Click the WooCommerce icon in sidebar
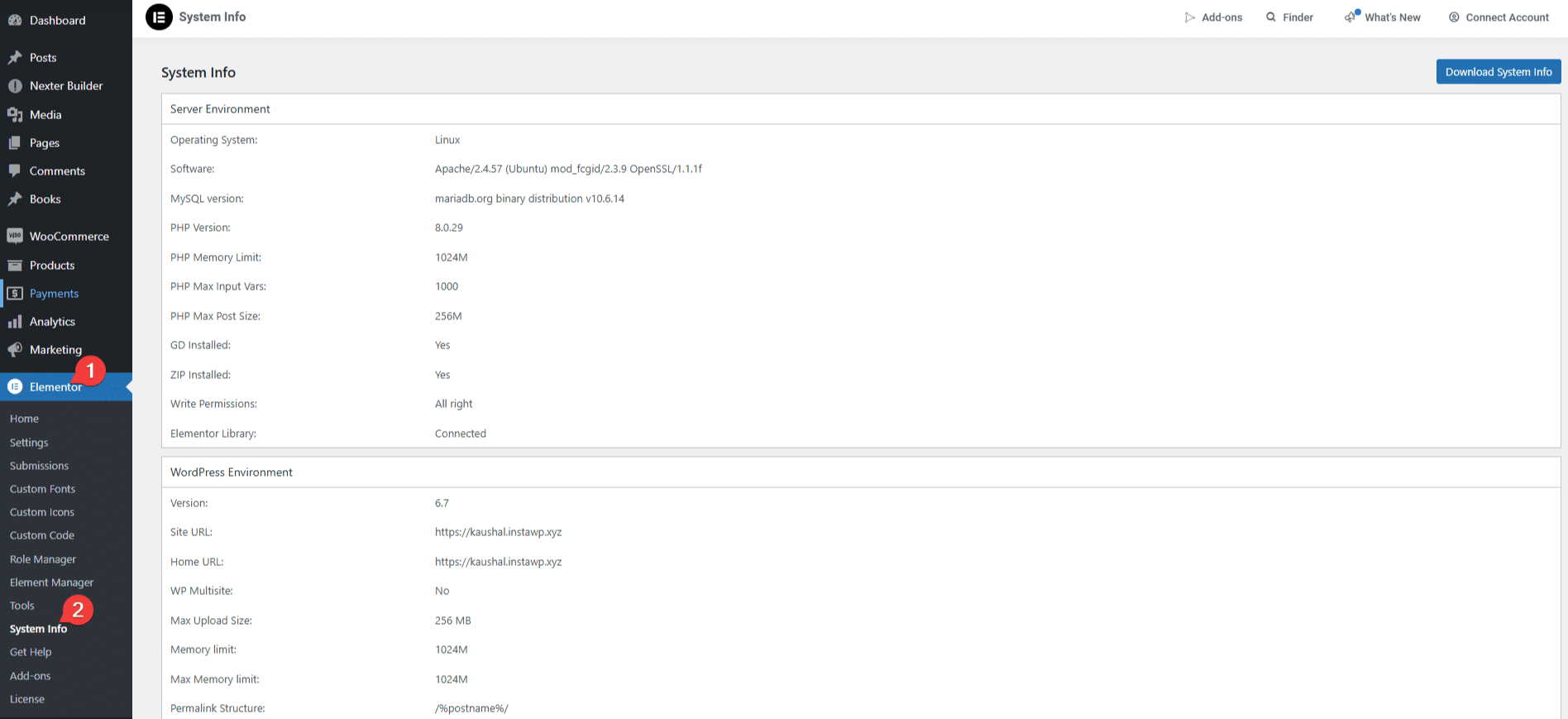This screenshot has width=1568, height=719. (x=15, y=236)
